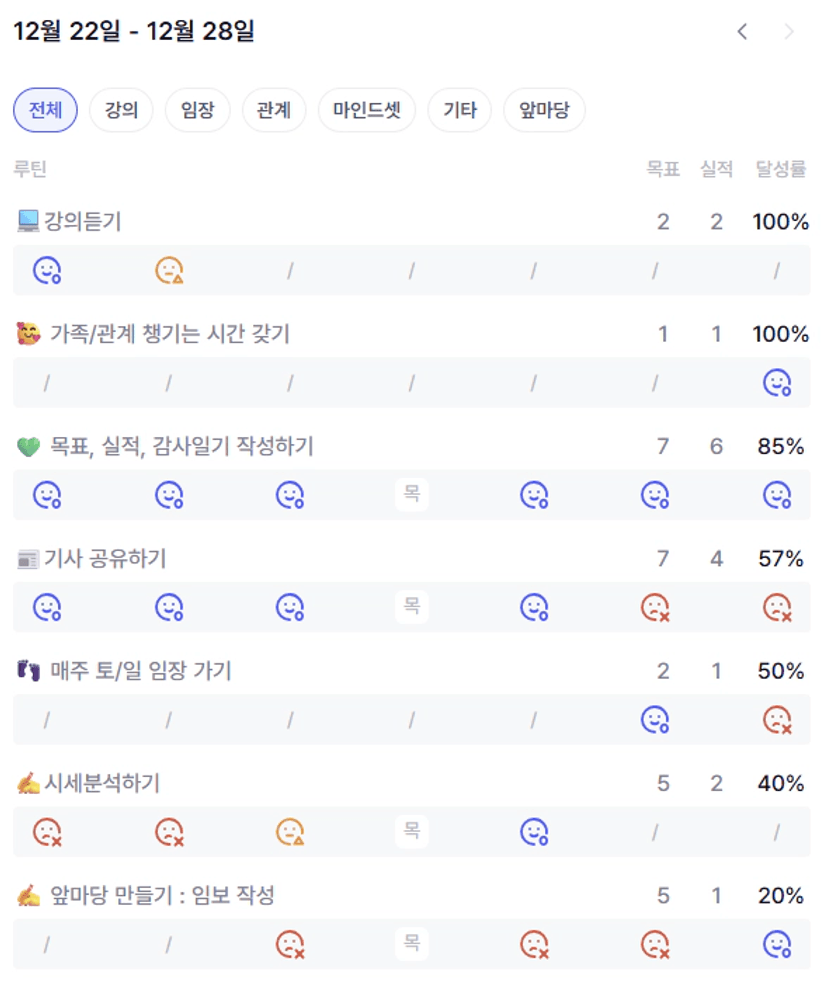Image resolution: width=827 pixels, height=994 pixels.
Task: Click the orange partial face in 시세분석하기 row
Action: [290, 831]
